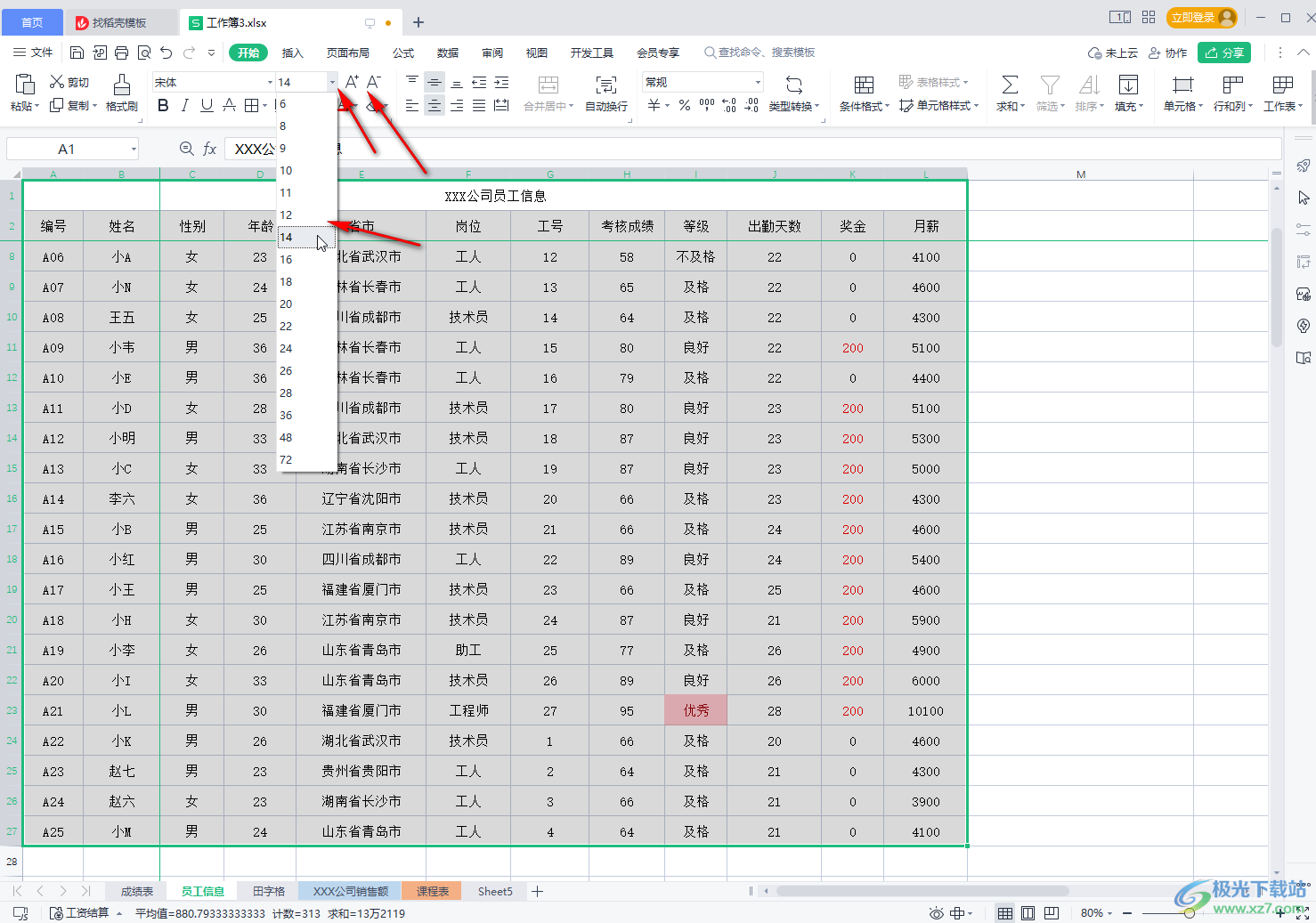Viewport: 1316px width, 923px height.
Task: Click the Collaborate (协作) button
Action: [1168, 53]
